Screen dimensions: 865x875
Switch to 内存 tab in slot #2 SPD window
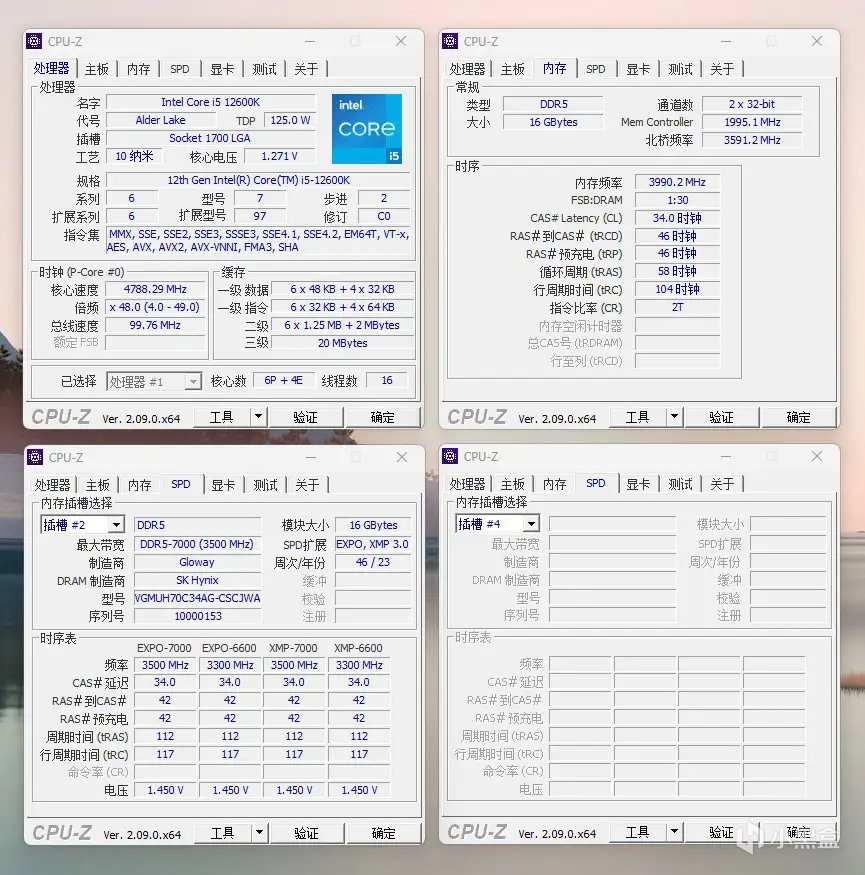[x=140, y=485]
